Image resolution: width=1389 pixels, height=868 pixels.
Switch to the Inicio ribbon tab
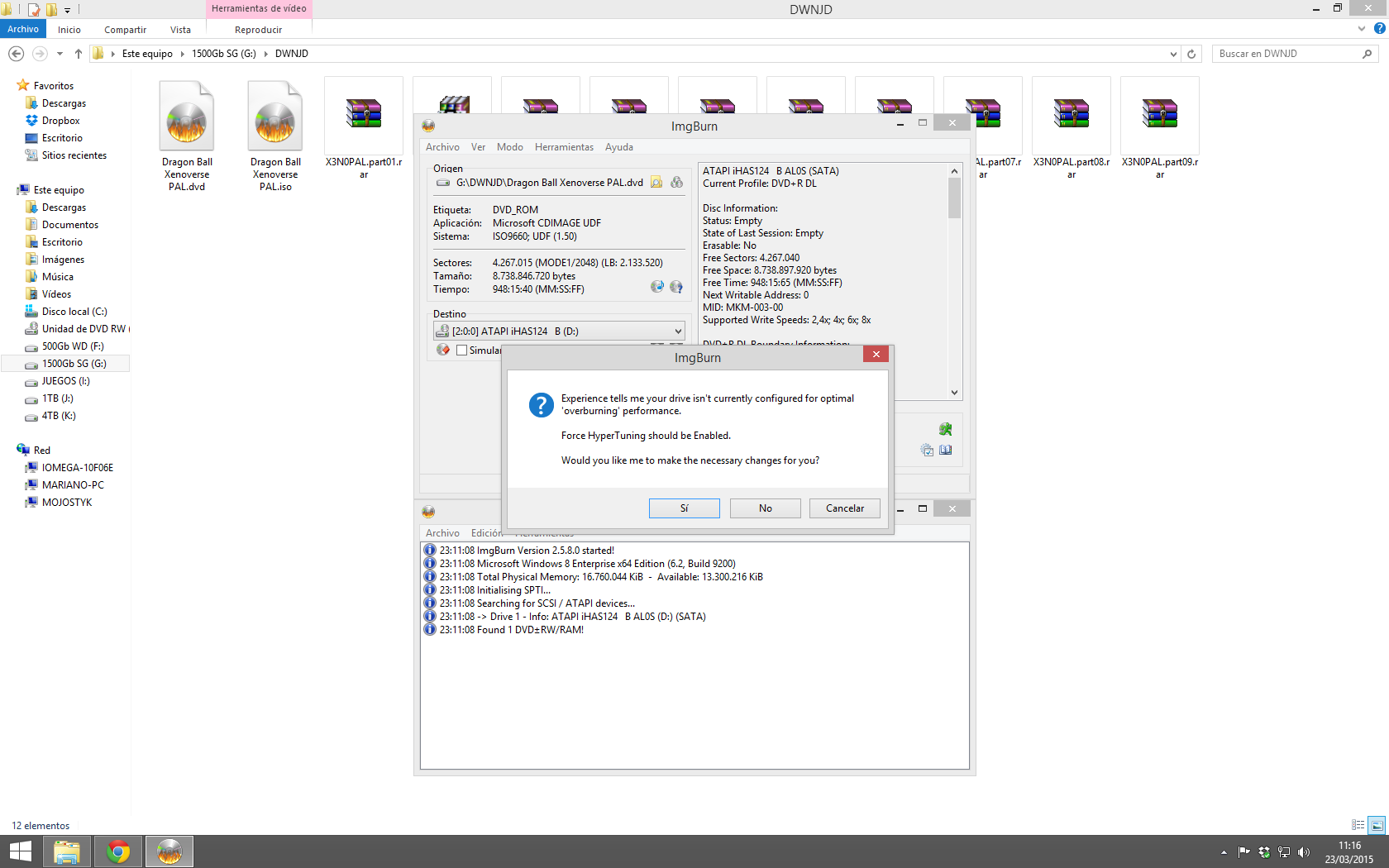(x=69, y=30)
